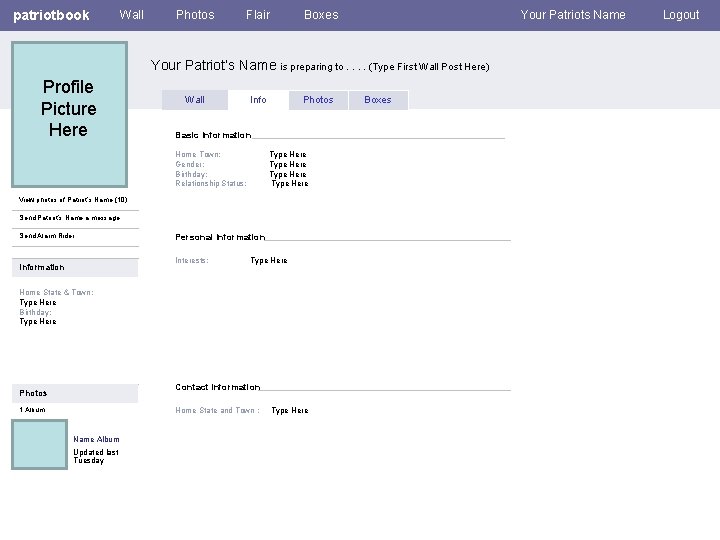Click Type Here next to Home State and Town
Viewport: 720px width, 540px height.
290,411
